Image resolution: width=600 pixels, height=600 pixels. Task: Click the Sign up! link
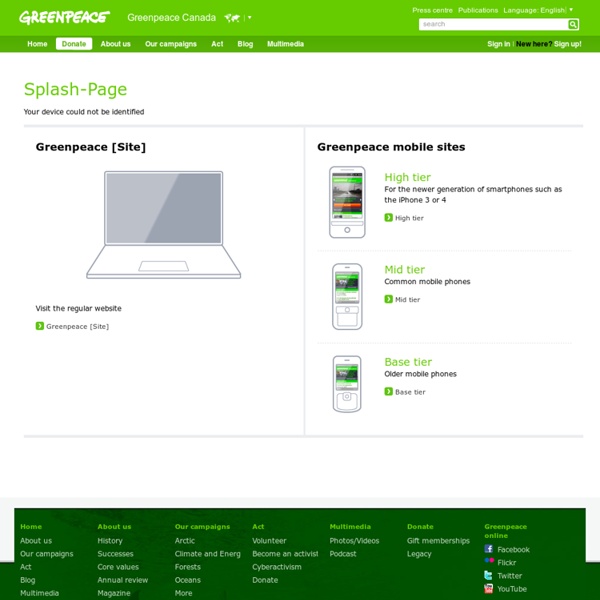pos(567,44)
